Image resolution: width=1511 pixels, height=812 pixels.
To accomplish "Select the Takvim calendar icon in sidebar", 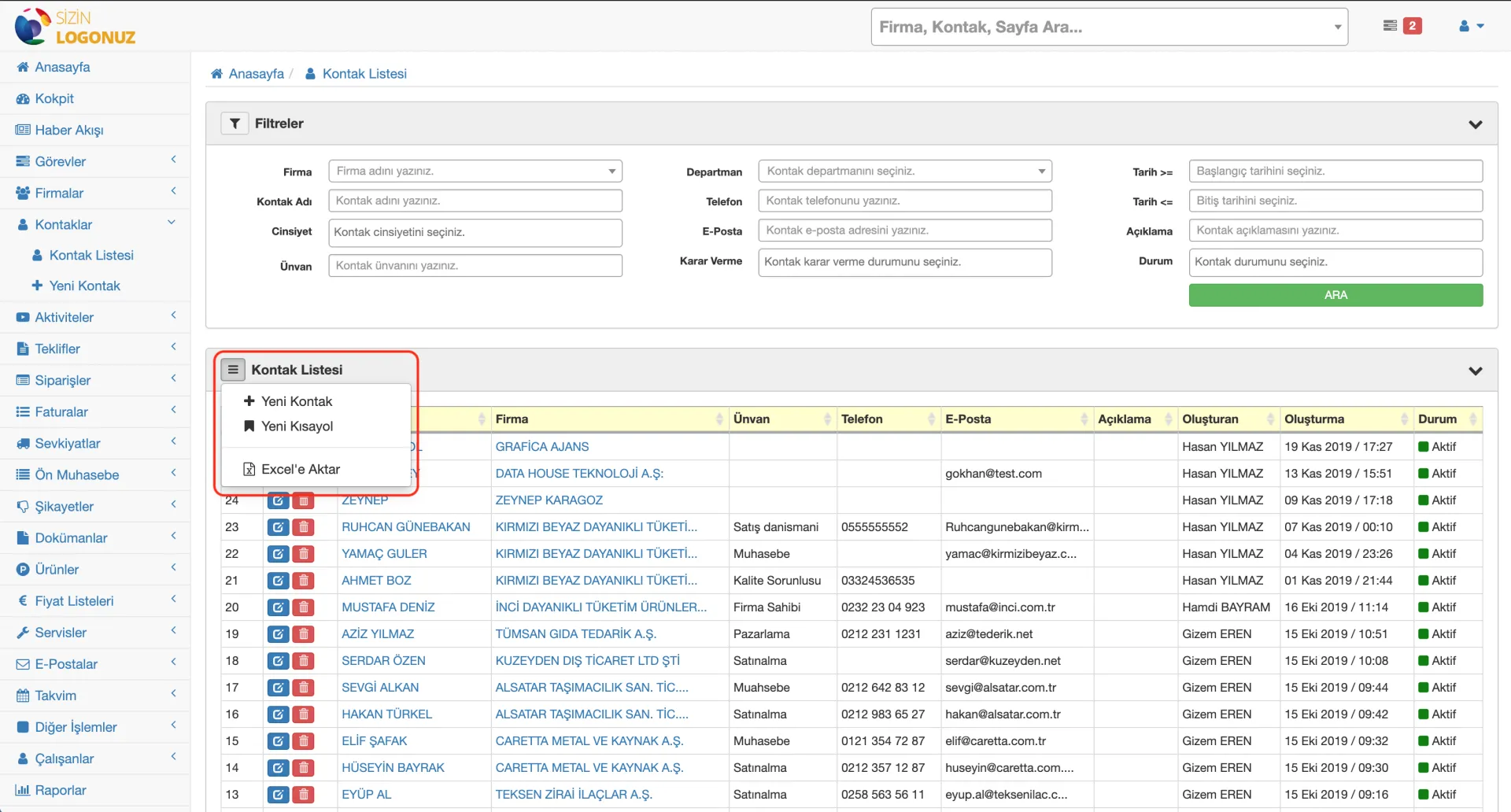I will pyautogui.click(x=24, y=696).
